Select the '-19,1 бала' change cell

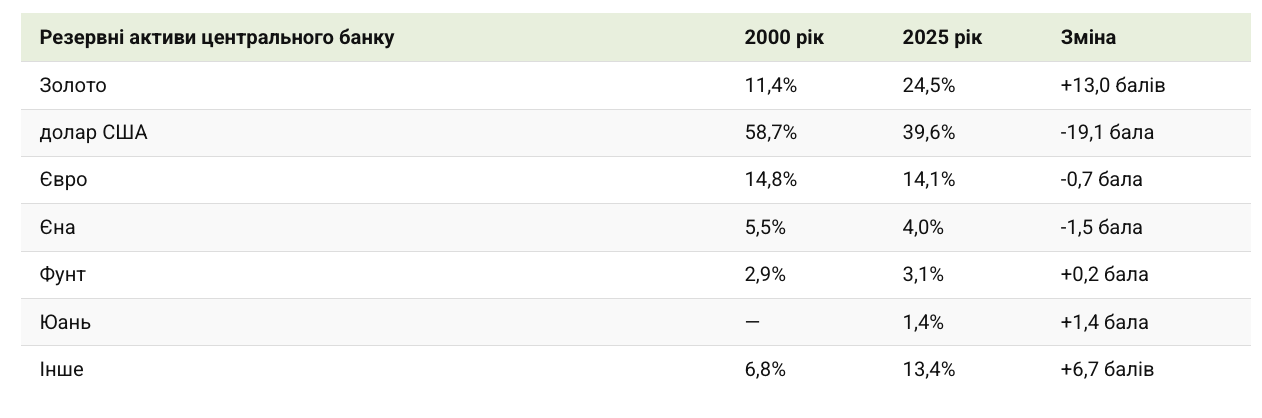[x=1108, y=133]
